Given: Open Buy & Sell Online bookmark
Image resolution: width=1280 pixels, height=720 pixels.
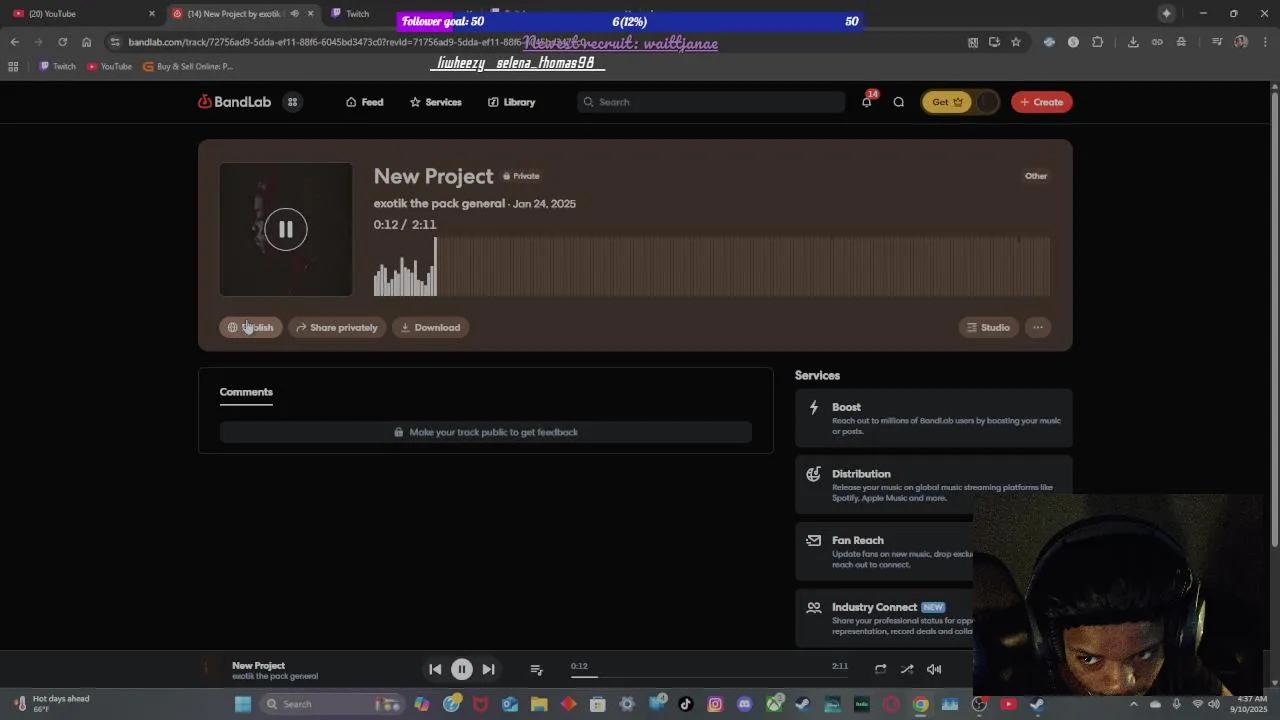Looking at the screenshot, I should [188, 66].
